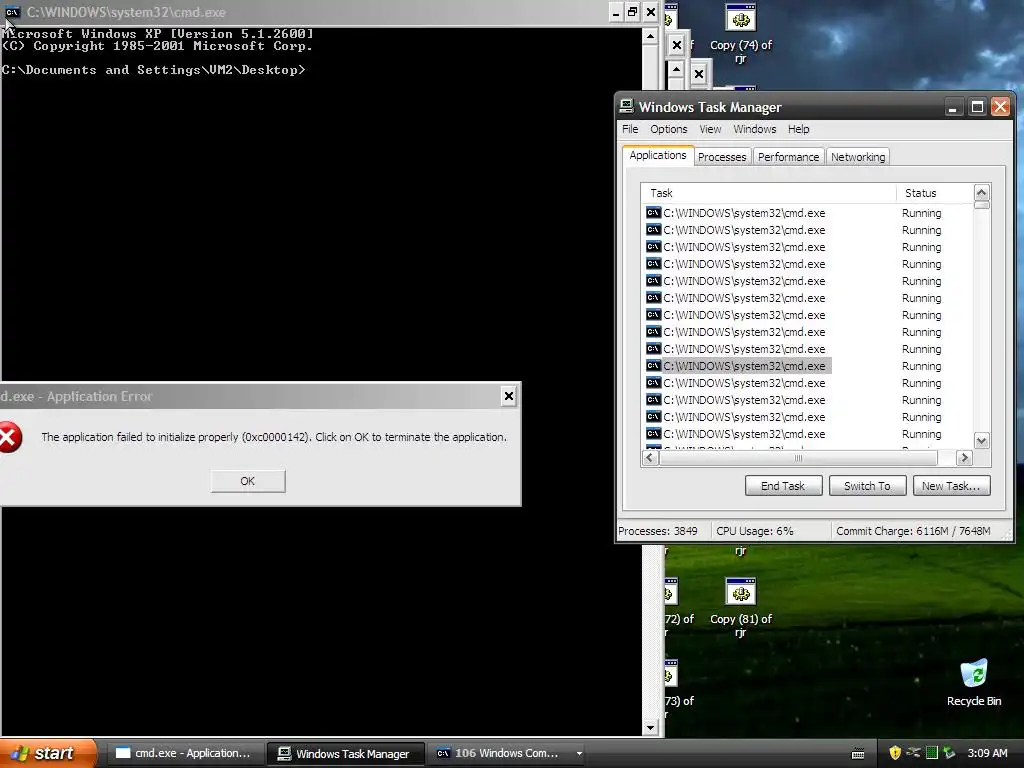The height and width of the screenshot is (768, 1024).
Task: Click the cmd prompt line C:\Documents and Settings\VM2\Desktop>
Action: (153, 70)
